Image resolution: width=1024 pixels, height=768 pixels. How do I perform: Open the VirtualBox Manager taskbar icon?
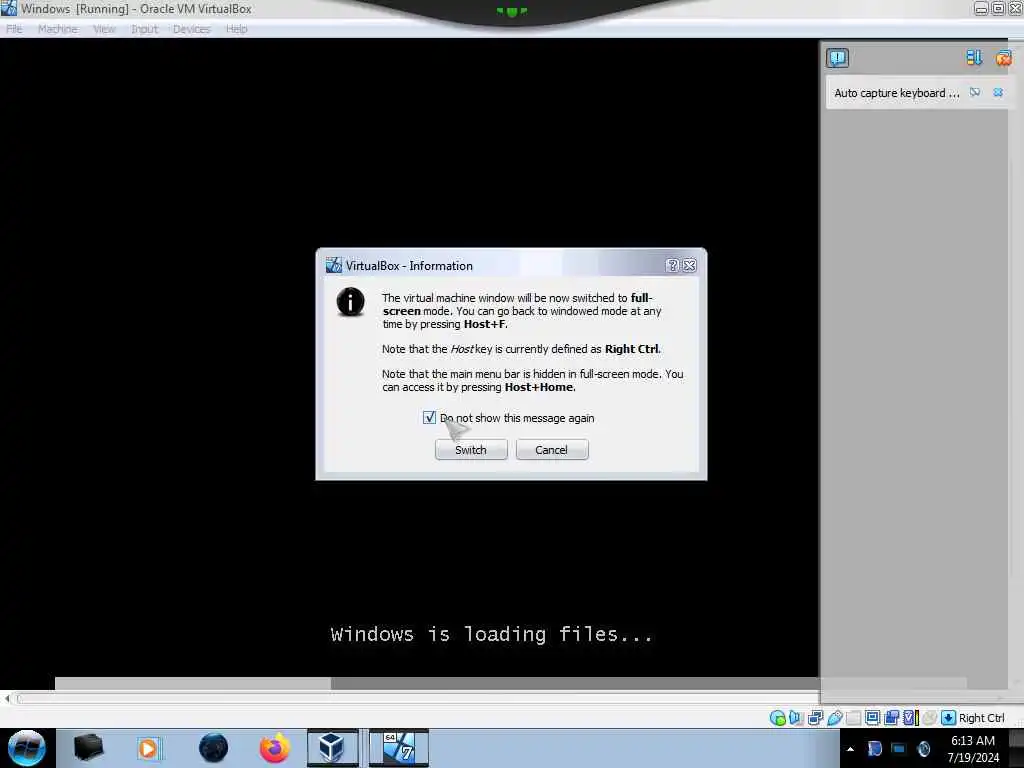pos(332,748)
